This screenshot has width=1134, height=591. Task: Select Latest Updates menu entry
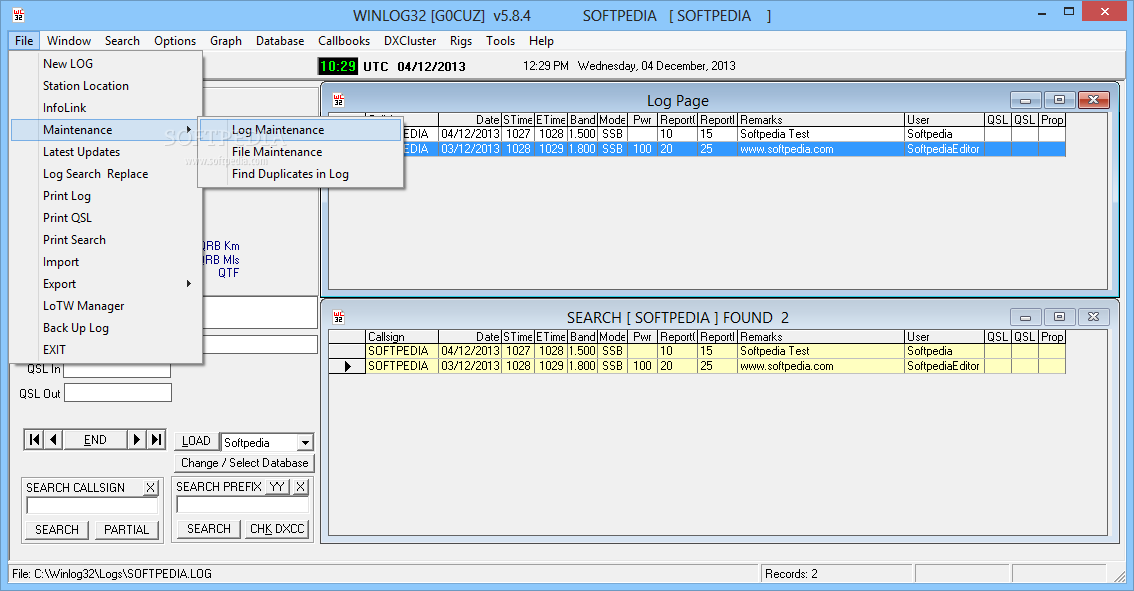point(107,152)
